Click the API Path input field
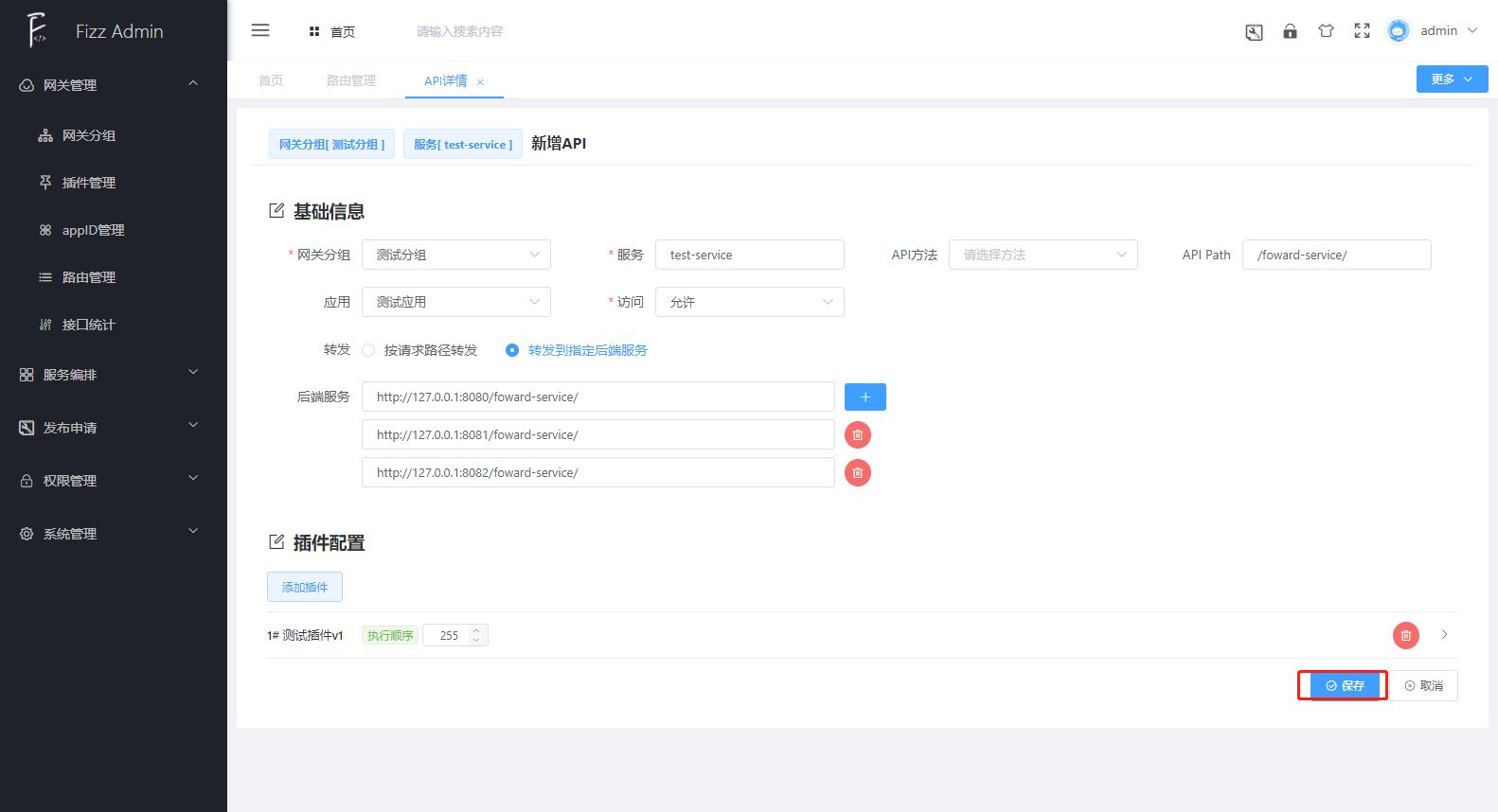1498x812 pixels. click(1337, 255)
